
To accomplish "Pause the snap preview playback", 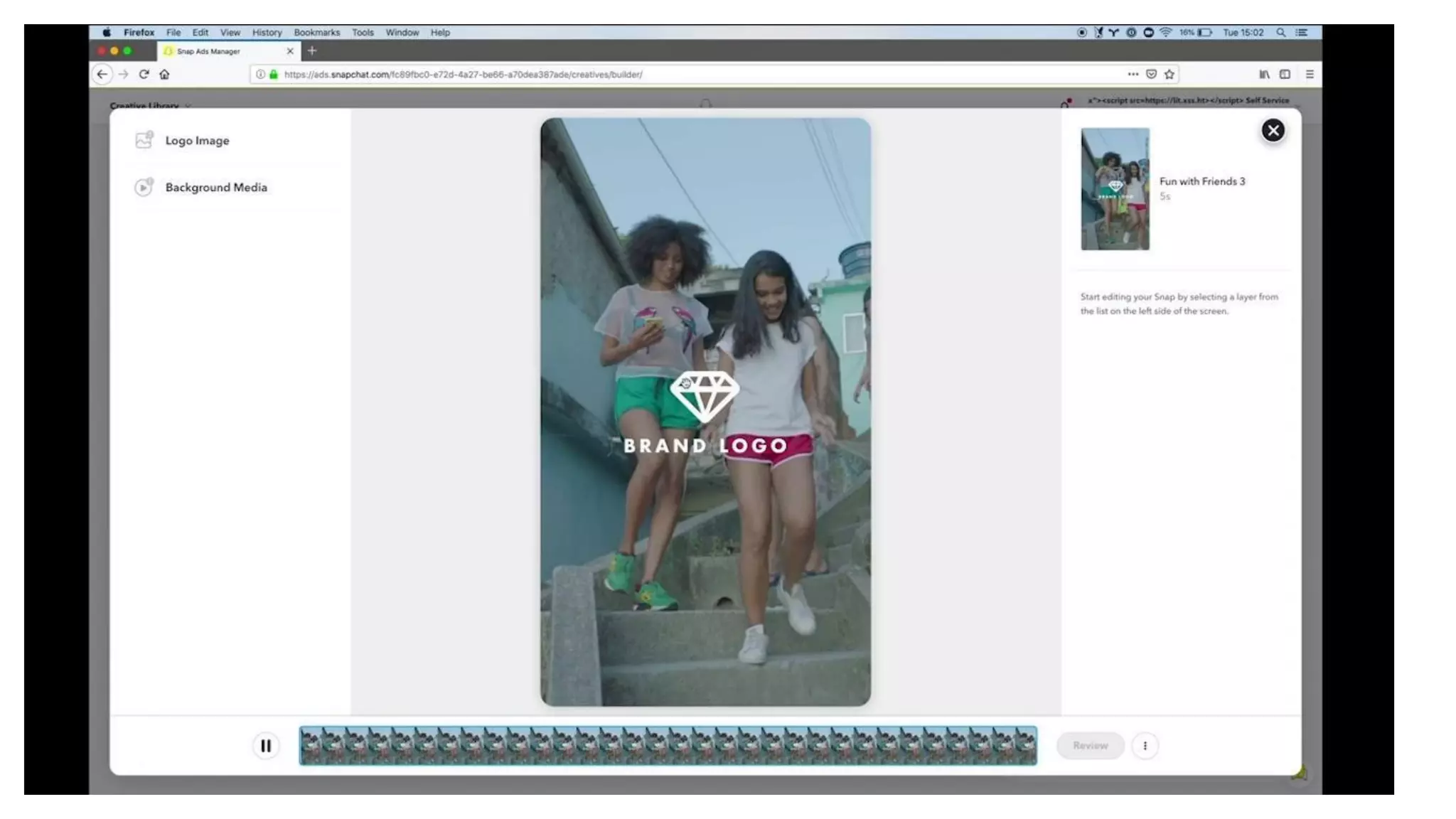I will pos(266,746).
